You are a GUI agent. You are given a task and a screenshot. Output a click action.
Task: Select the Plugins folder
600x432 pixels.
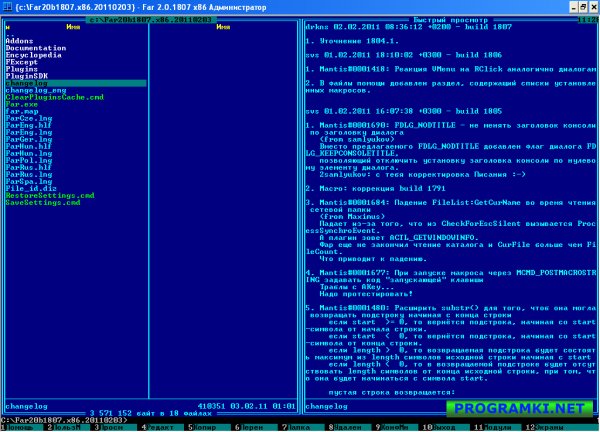tap(21, 69)
